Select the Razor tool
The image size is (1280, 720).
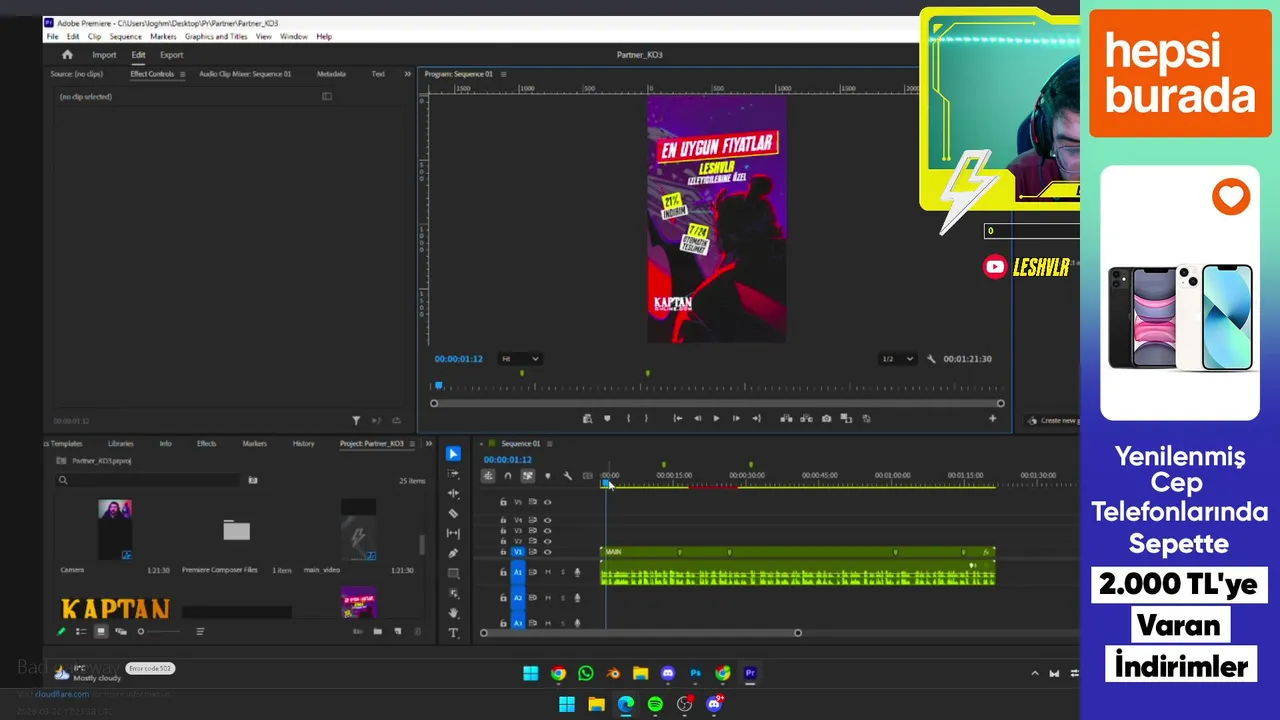click(453, 513)
